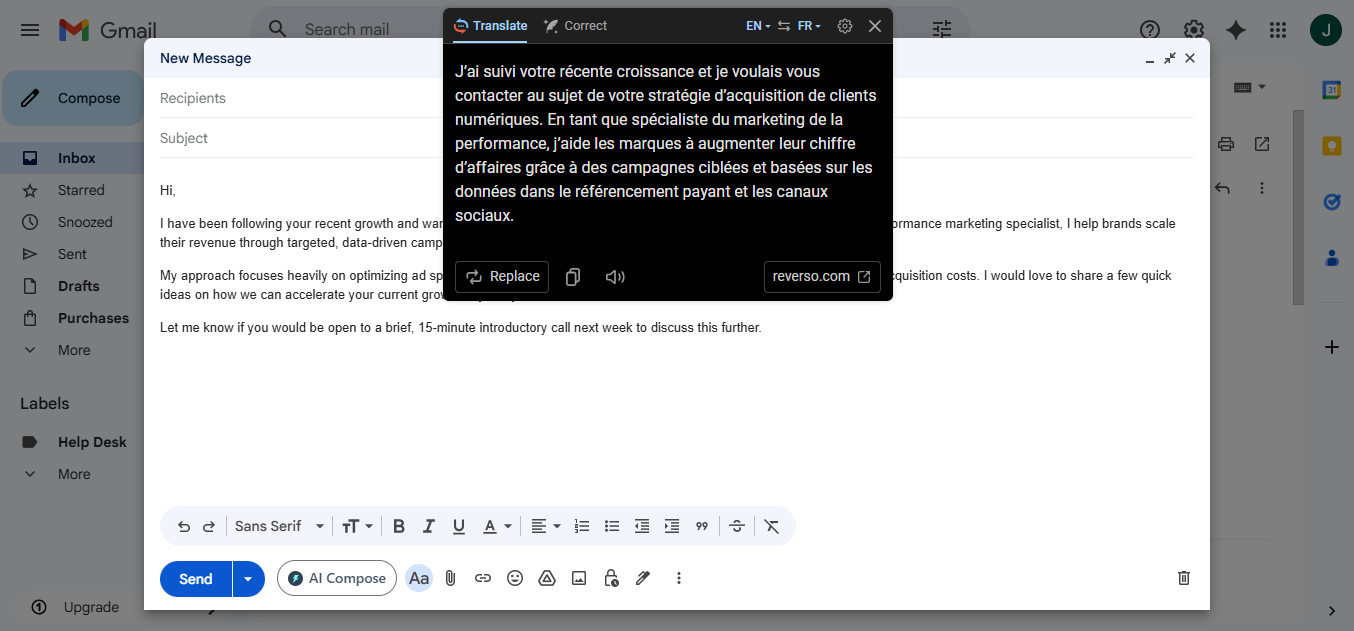Attach a file with the paperclip icon
This screenshot has height=631, width=1354.
click(x=451, y=578)
